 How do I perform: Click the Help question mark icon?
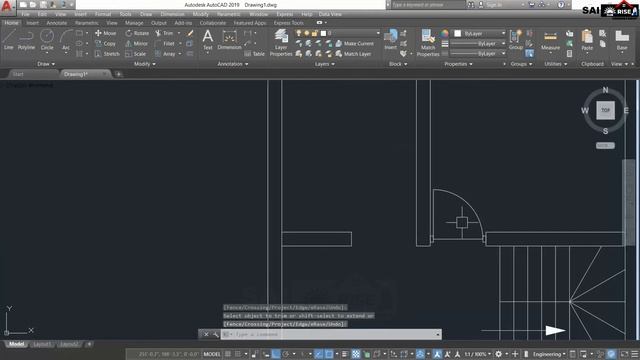(x=561, y=4)
